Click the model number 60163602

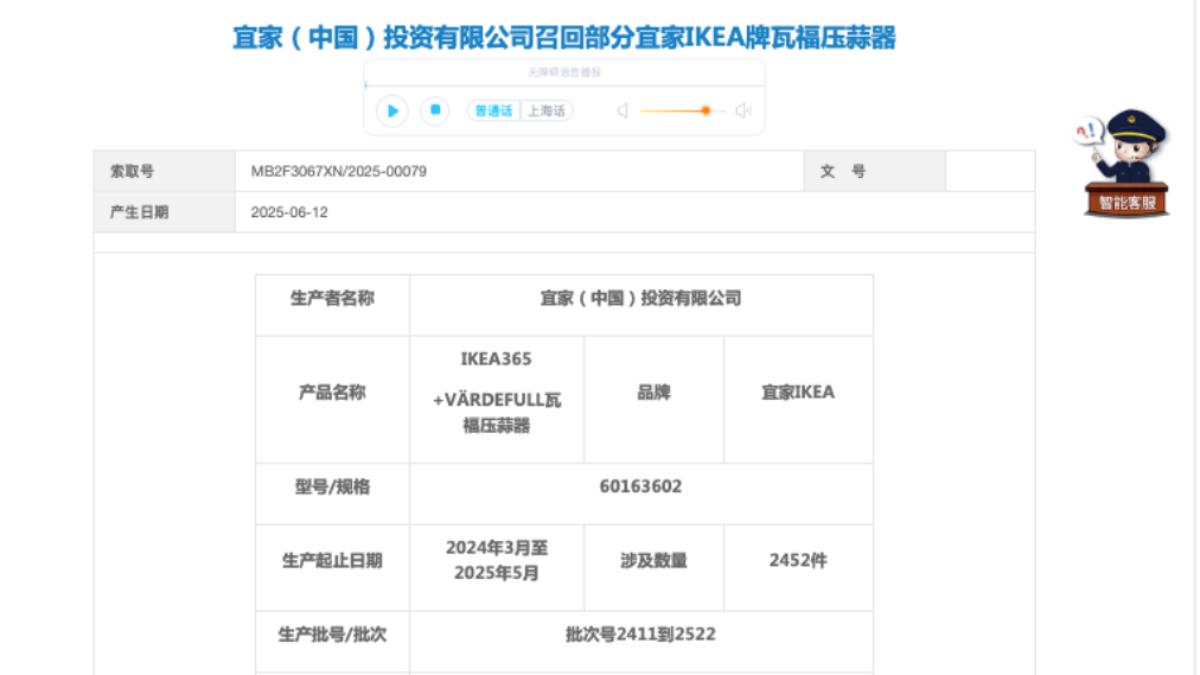(640, 487)
